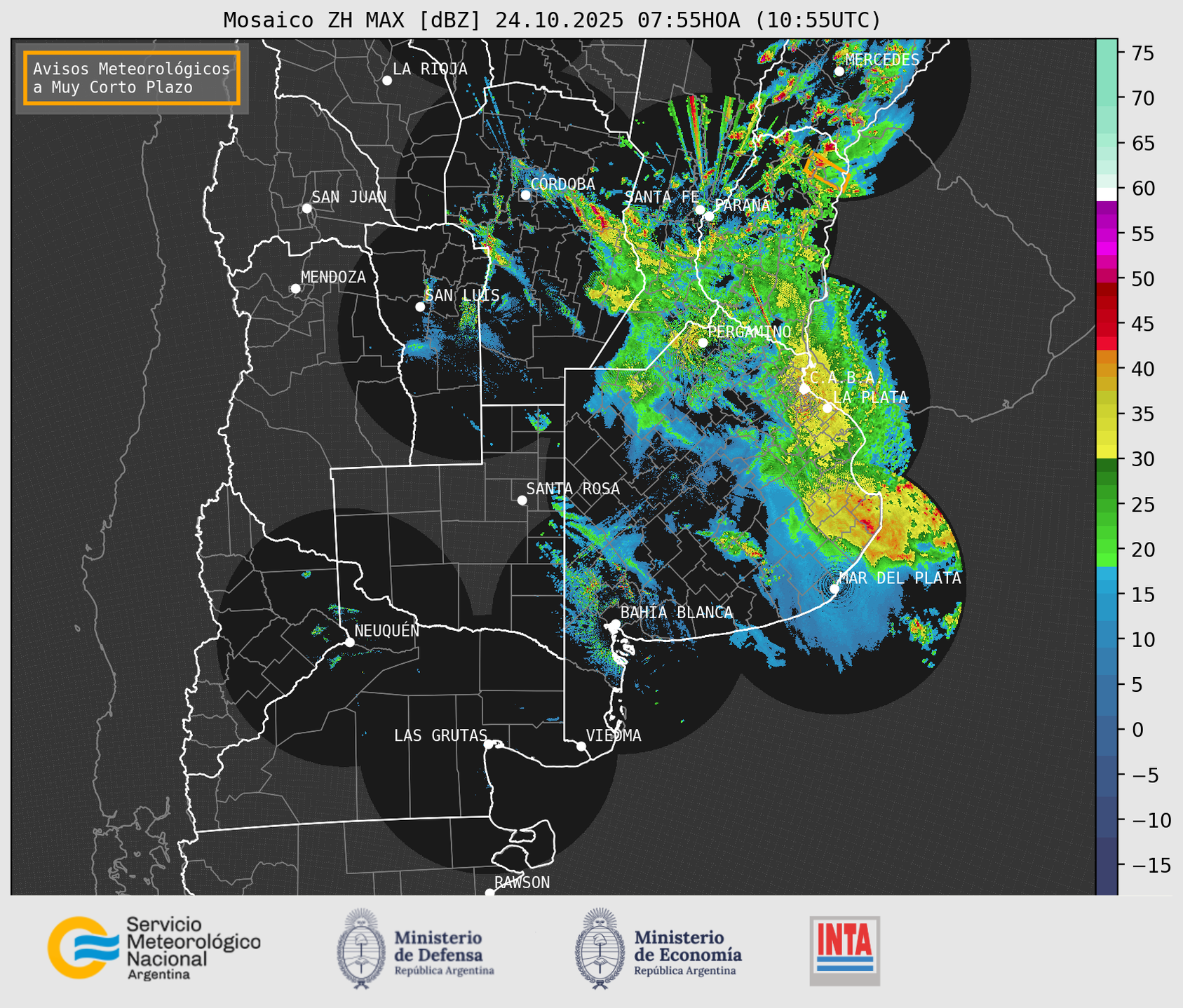Click the MERCEDES label text
Screen dimensions: 1183x1008
(882, 60)
